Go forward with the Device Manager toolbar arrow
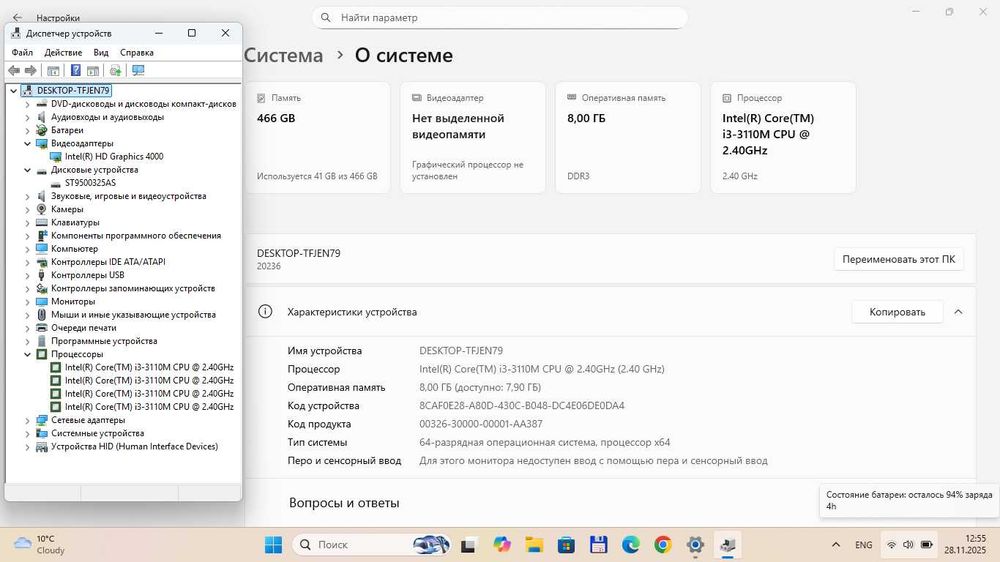 click(30, 71)
